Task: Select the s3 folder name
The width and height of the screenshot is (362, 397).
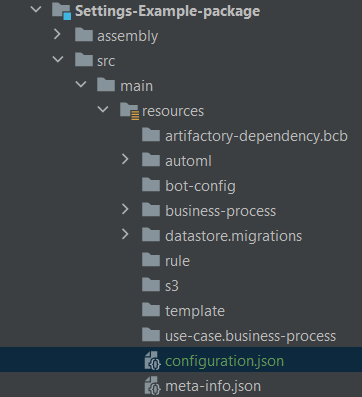Action: pos(172,286)
